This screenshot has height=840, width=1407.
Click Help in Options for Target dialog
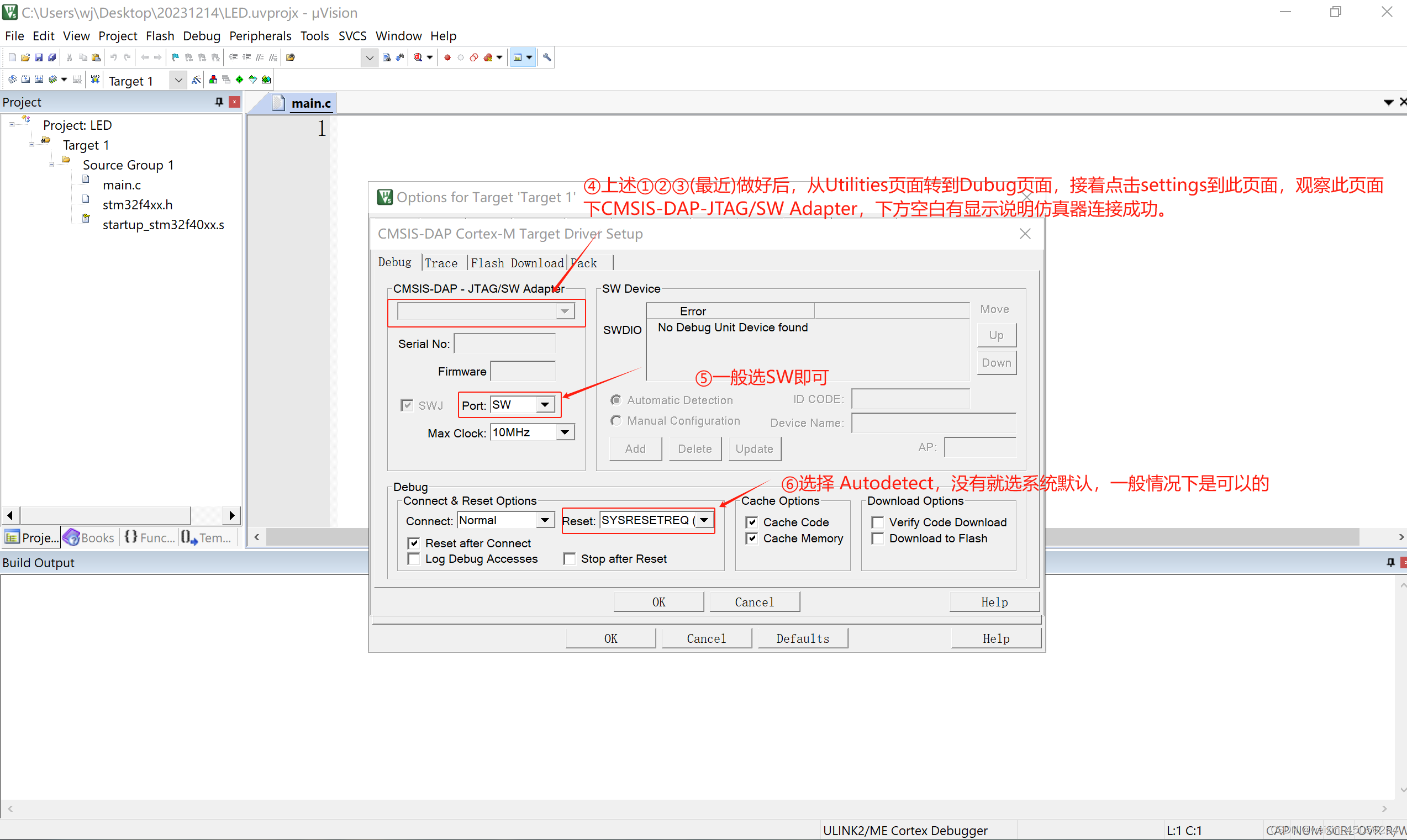[996, 638]
